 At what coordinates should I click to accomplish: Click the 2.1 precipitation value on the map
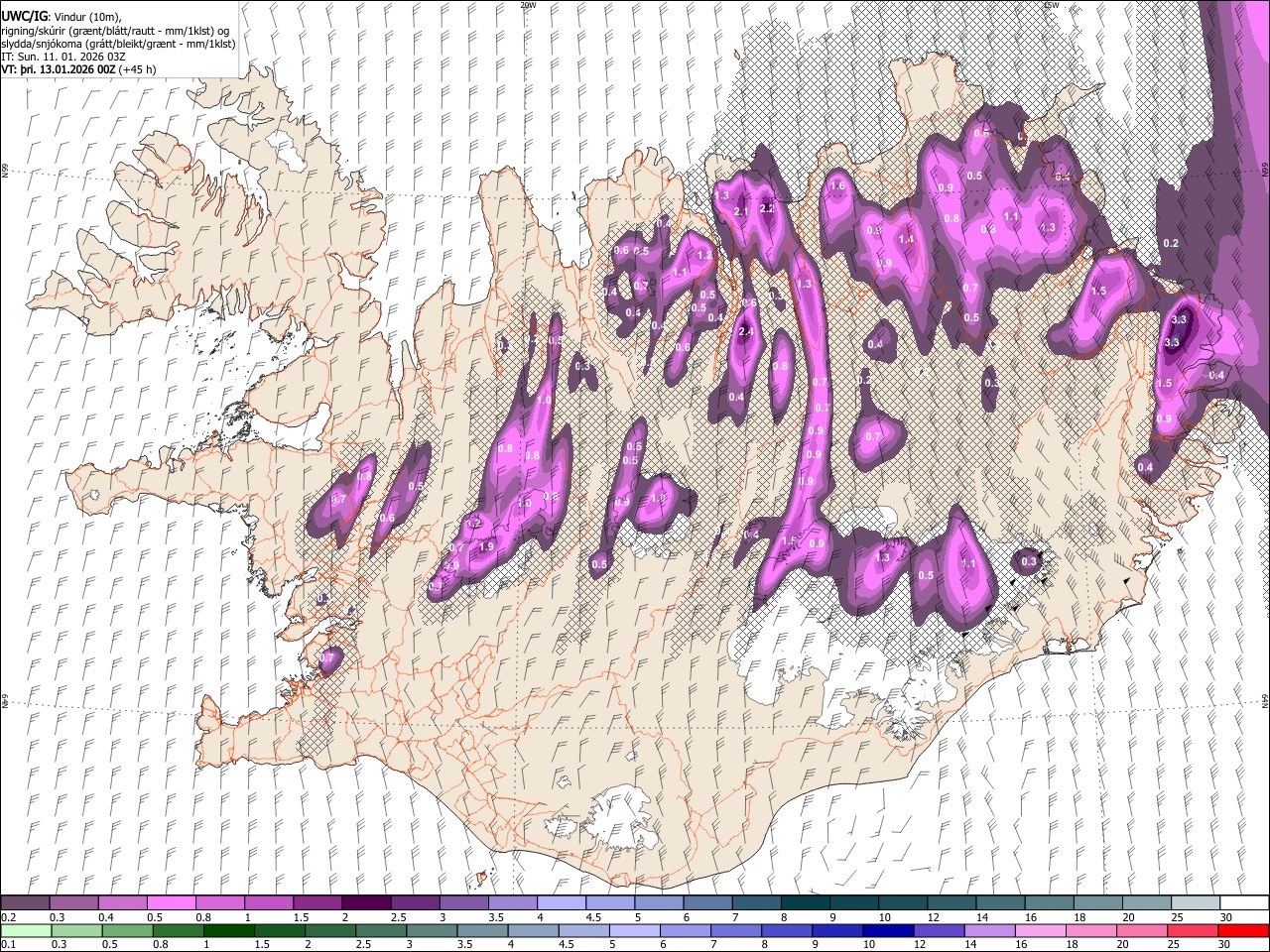pos(741,212)
